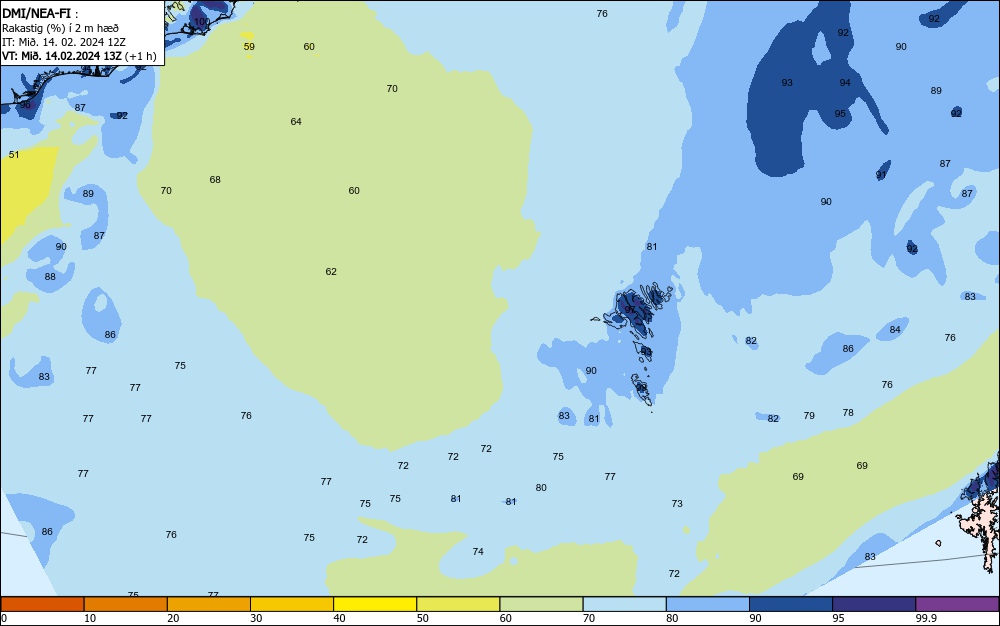Click the purple swatch above 99.9

[x=957, y=604]
